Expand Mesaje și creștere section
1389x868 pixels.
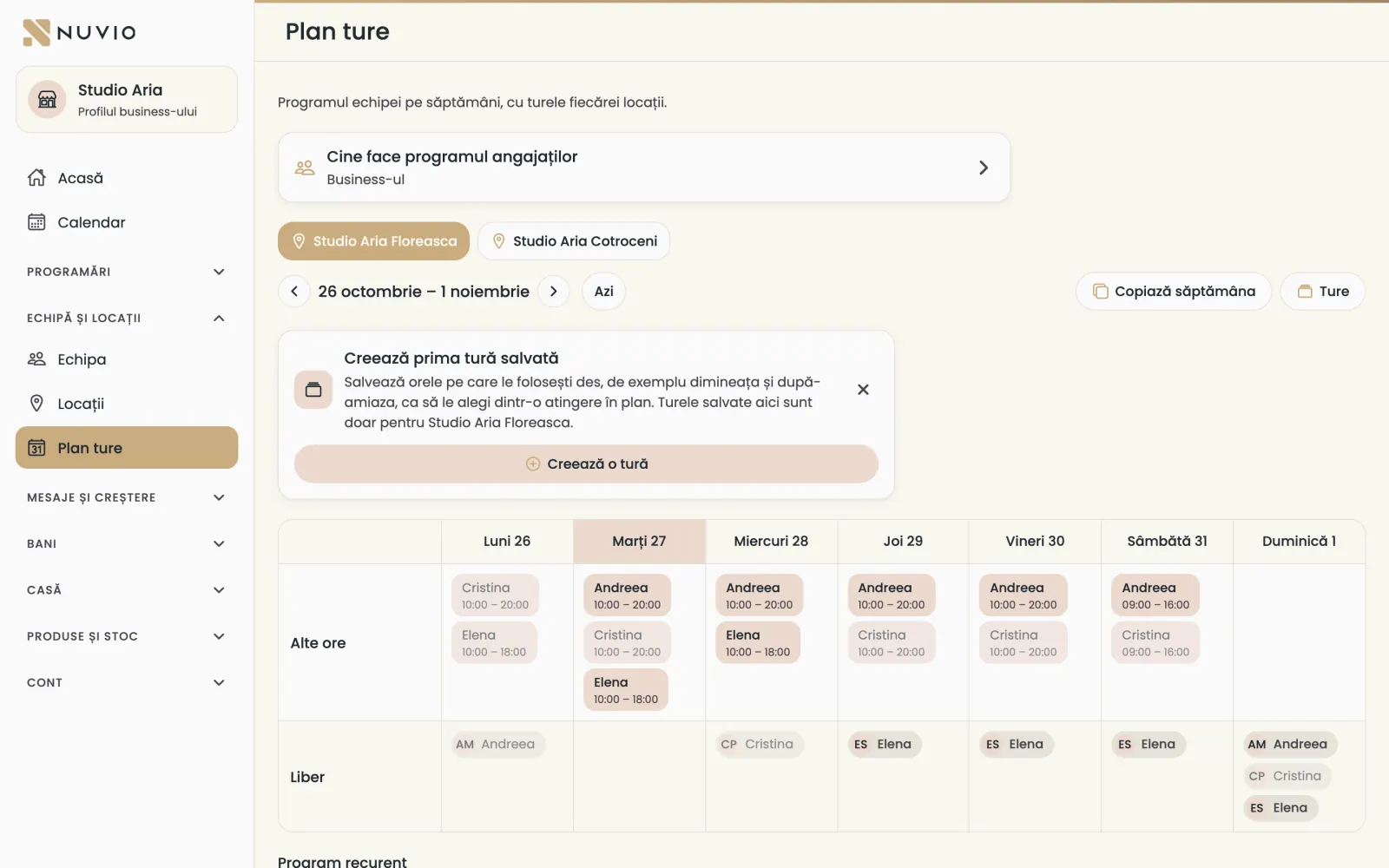pos(127,497)
